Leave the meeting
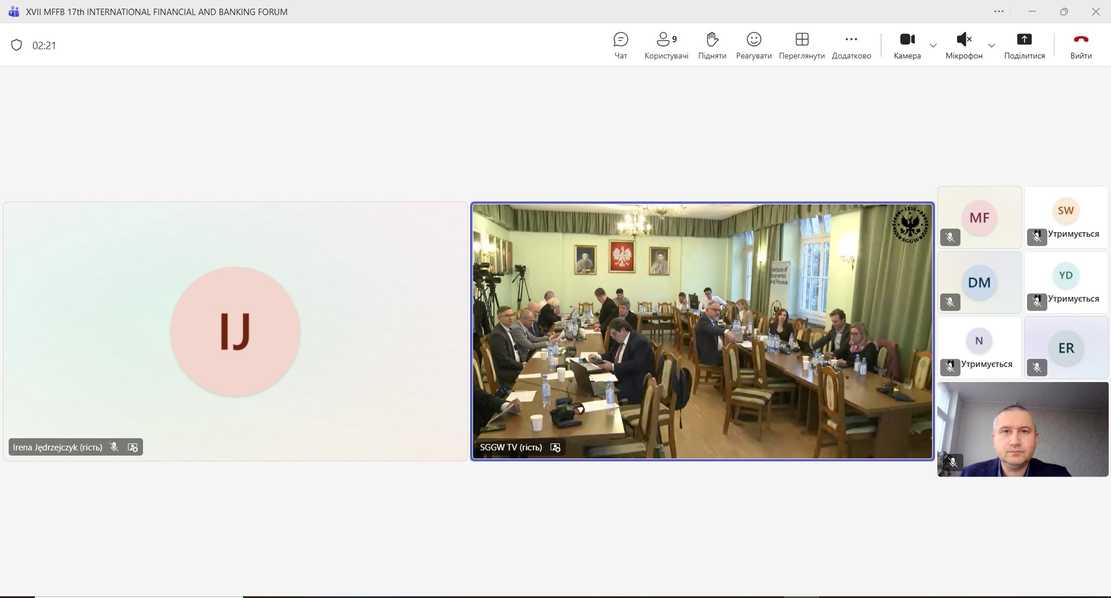Image resolution: width=1111 pixels, height=598 pixels. pos(1081,45)
